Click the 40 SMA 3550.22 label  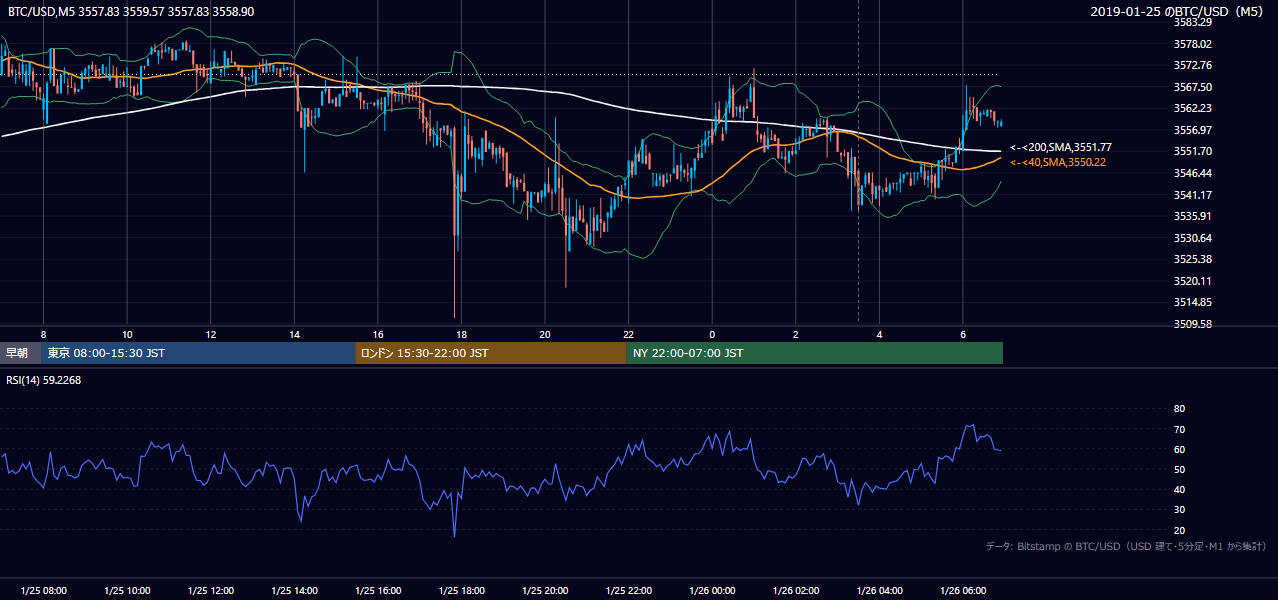point(1058,162)
